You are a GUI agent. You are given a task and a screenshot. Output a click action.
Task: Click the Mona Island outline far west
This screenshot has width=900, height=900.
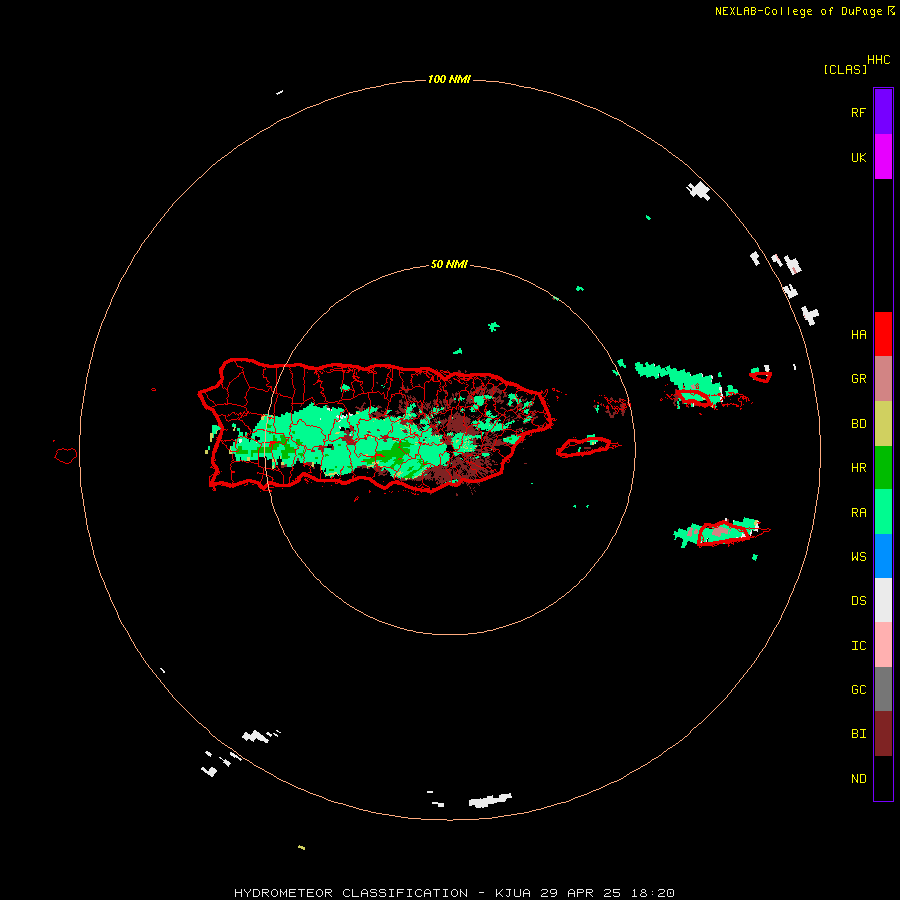[x=66, y=456]
